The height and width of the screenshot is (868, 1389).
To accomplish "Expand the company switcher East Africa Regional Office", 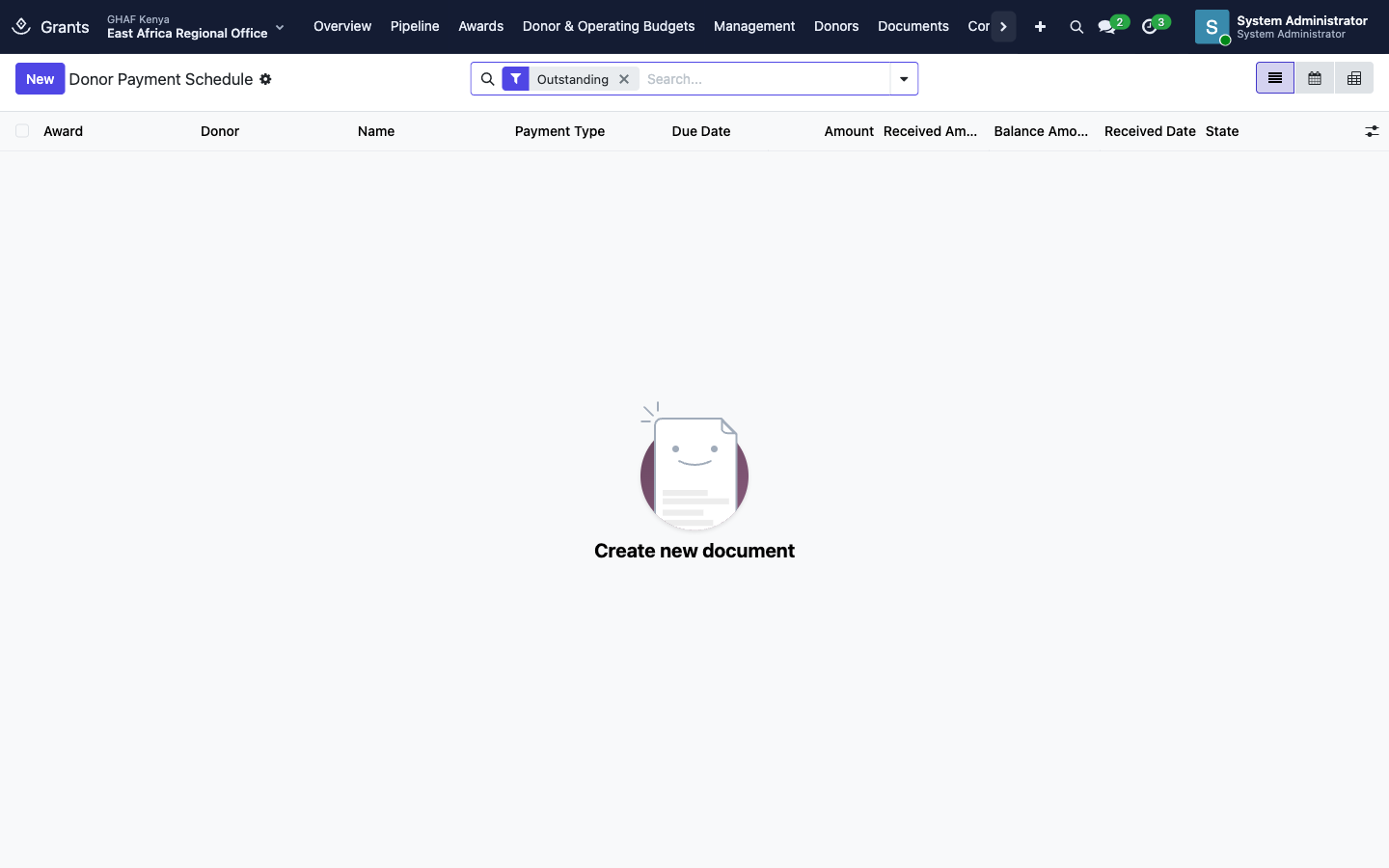I will pyautogui.click(x=196, y=27).
